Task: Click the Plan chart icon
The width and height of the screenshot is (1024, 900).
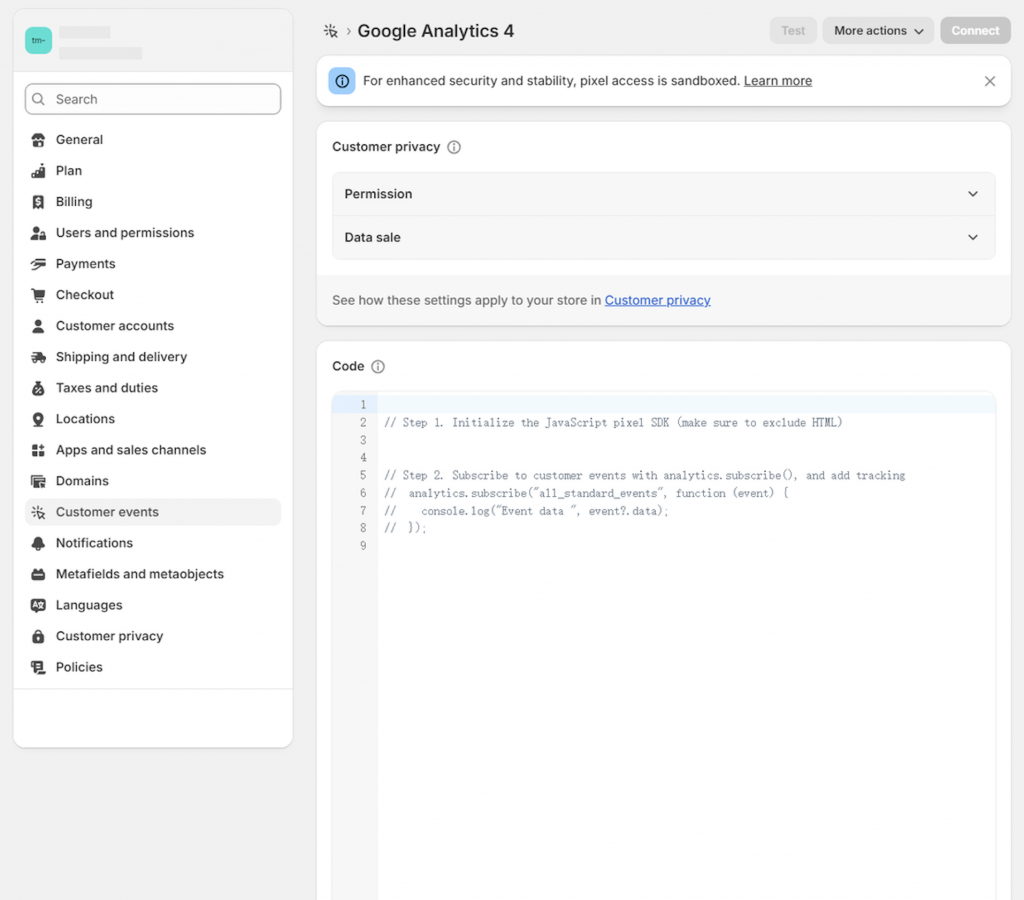Action: point(39,171)
